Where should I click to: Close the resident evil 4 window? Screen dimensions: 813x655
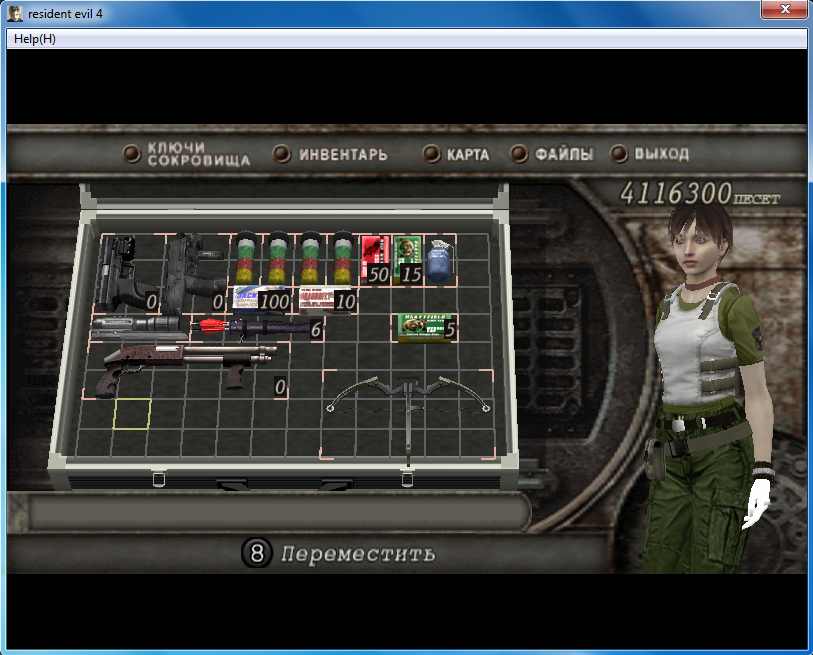784,9
